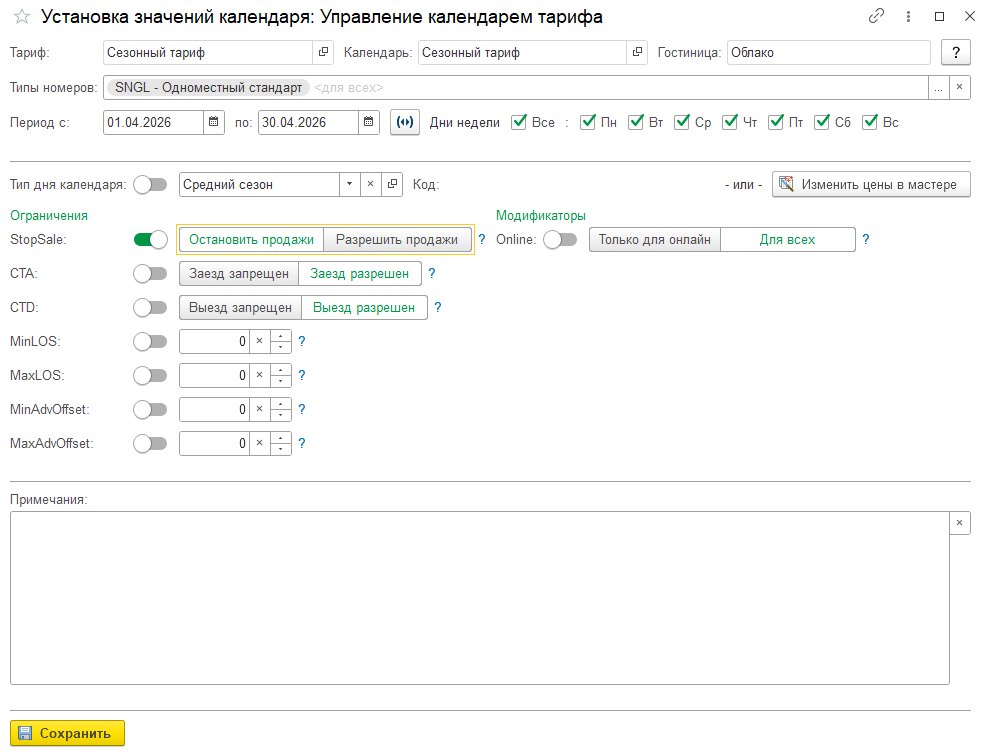
Task: Copy link to this form
Action: [876, 17]
